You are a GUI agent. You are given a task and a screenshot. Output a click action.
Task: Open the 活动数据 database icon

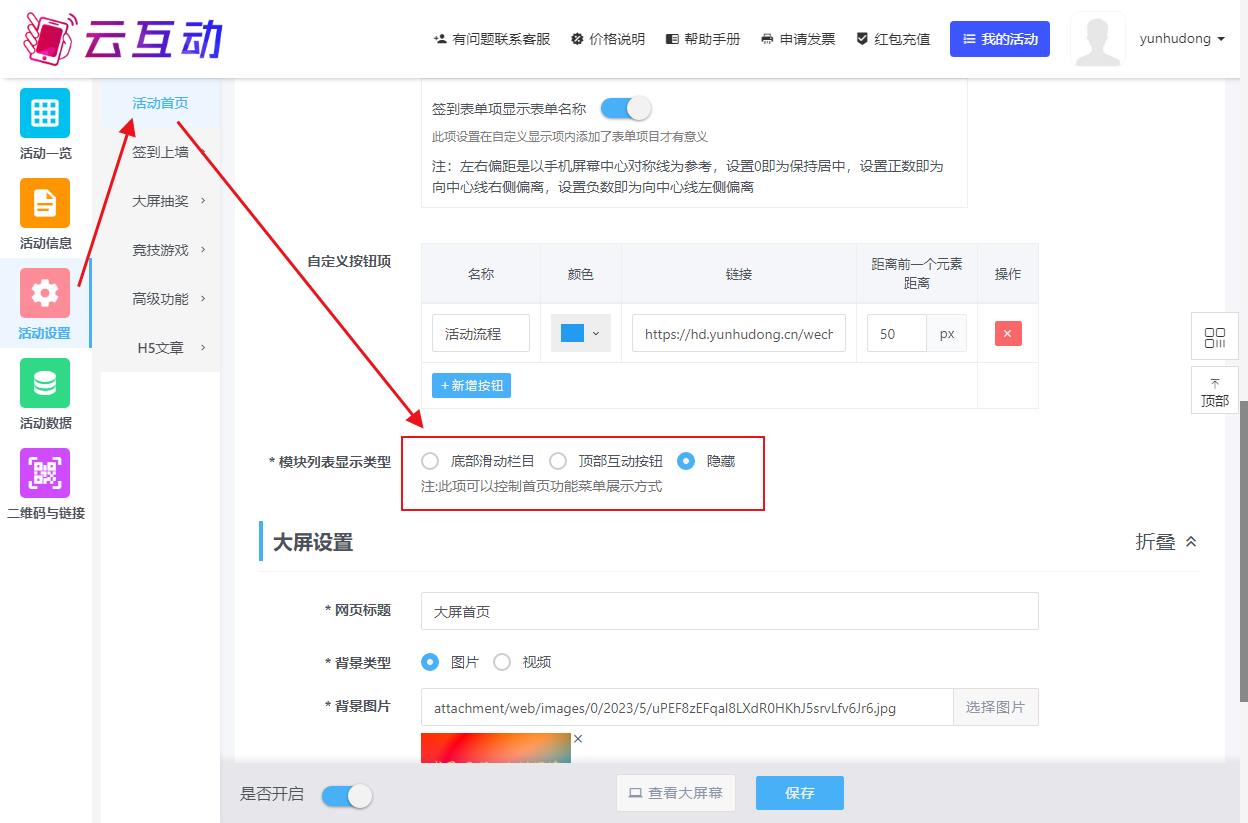tap(45, 383)
